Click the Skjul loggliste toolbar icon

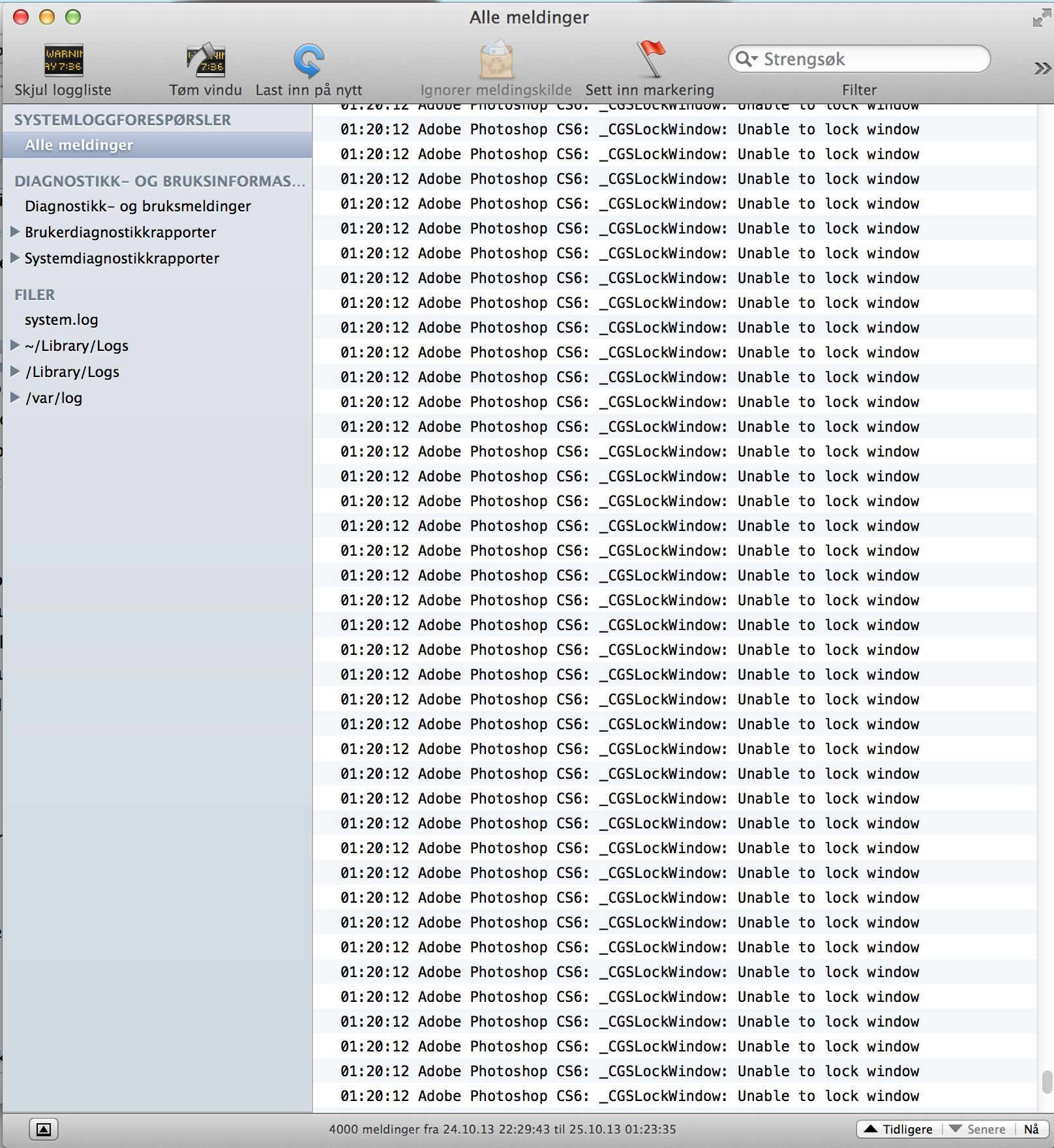coord(63,60)
